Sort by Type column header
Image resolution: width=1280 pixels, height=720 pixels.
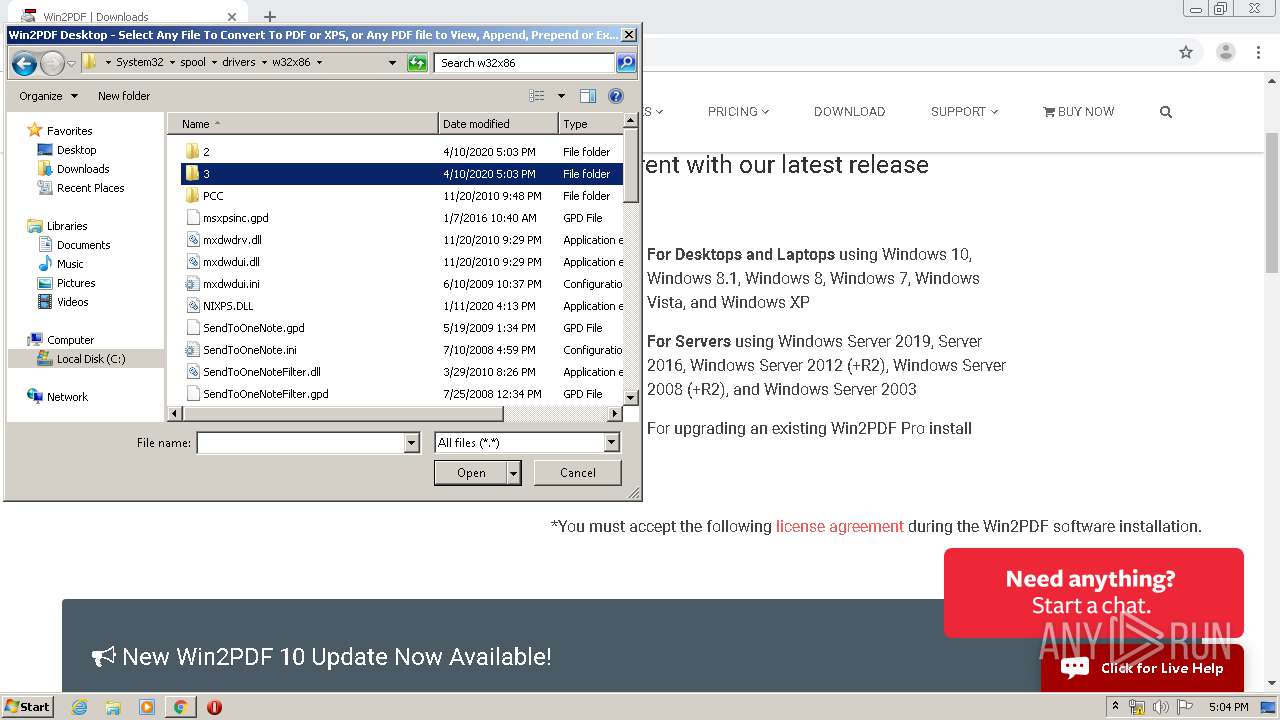(x=590, y=124)
